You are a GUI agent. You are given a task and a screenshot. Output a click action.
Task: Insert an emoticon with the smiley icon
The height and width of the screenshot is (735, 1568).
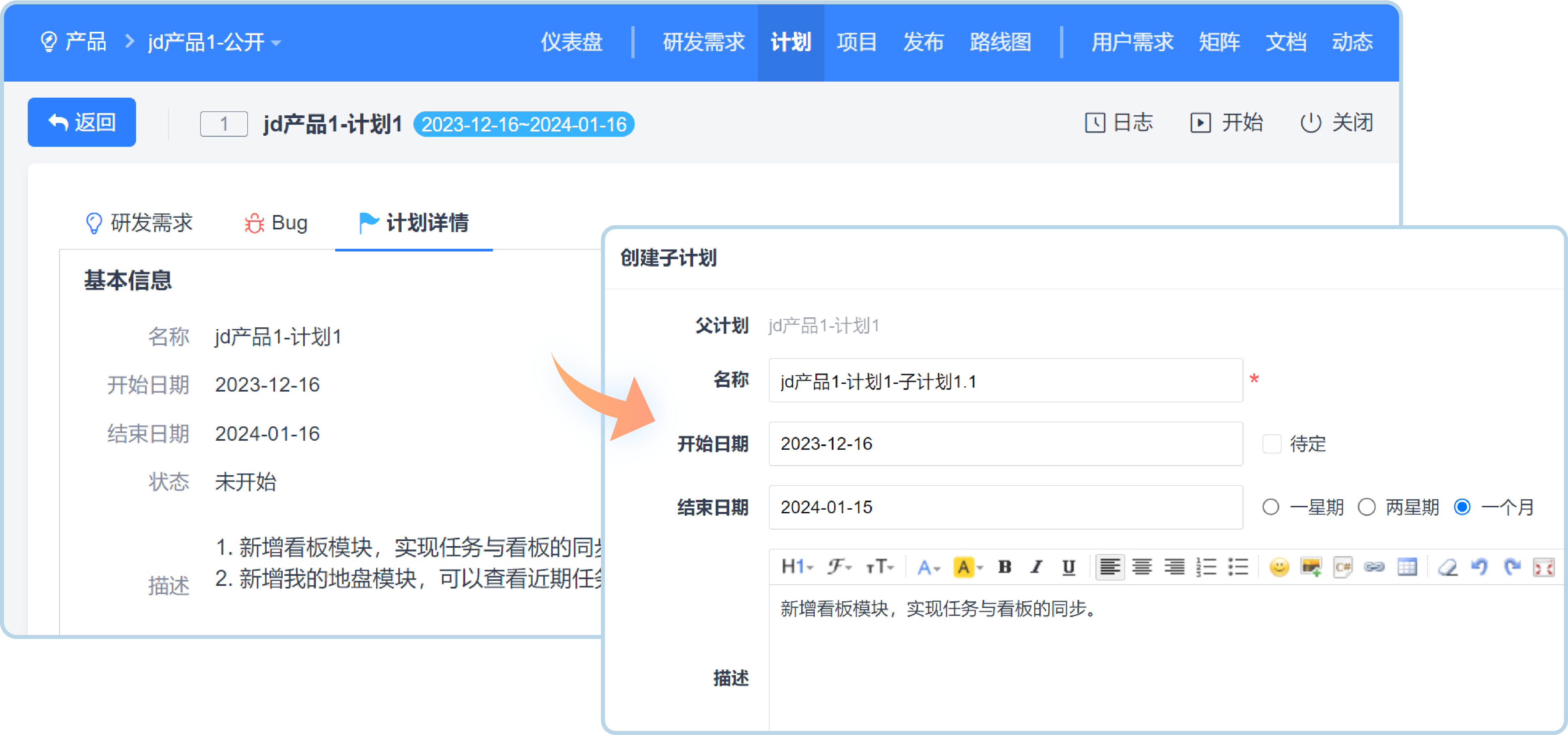pyautogui.click(x=1279, y=567)
